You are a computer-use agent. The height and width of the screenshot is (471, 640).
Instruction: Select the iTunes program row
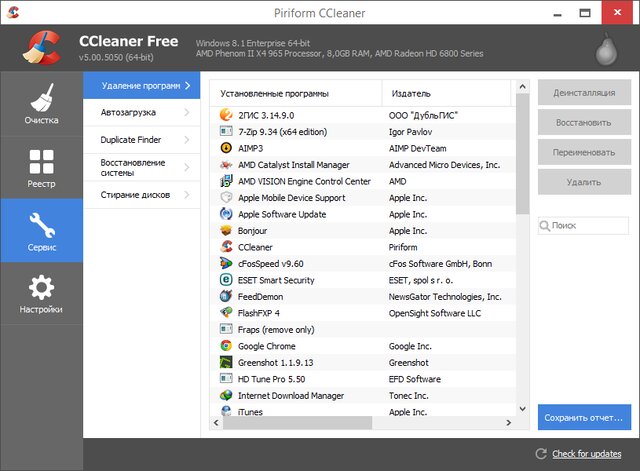[x=362, y=411]
